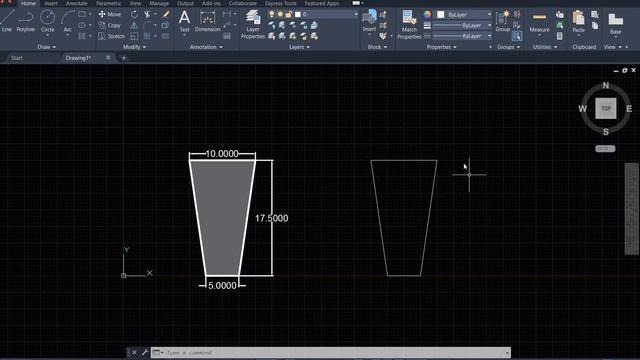The image size is (640, 360).
Task: Activate the Array tool
Action: click(x=147, y=36)
